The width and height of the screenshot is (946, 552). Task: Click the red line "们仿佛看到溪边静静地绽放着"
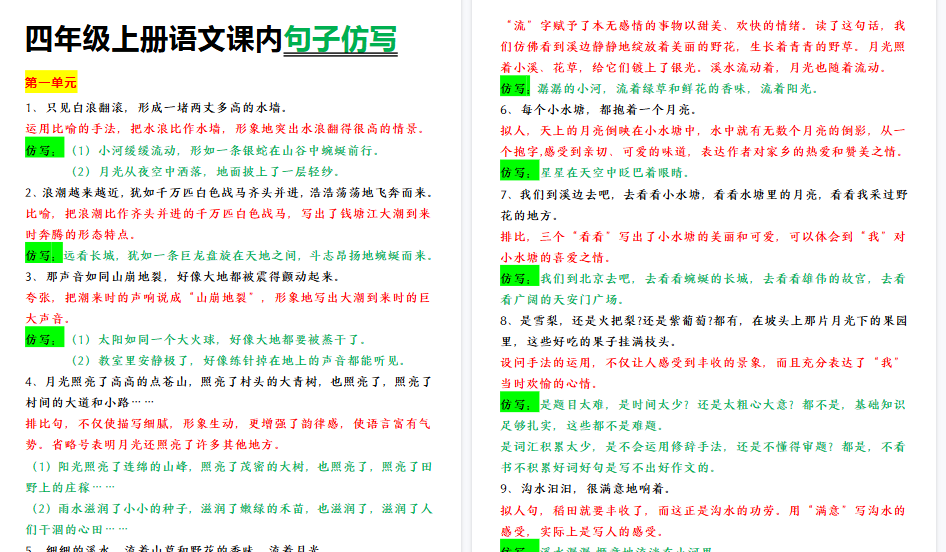pos(703,47)
